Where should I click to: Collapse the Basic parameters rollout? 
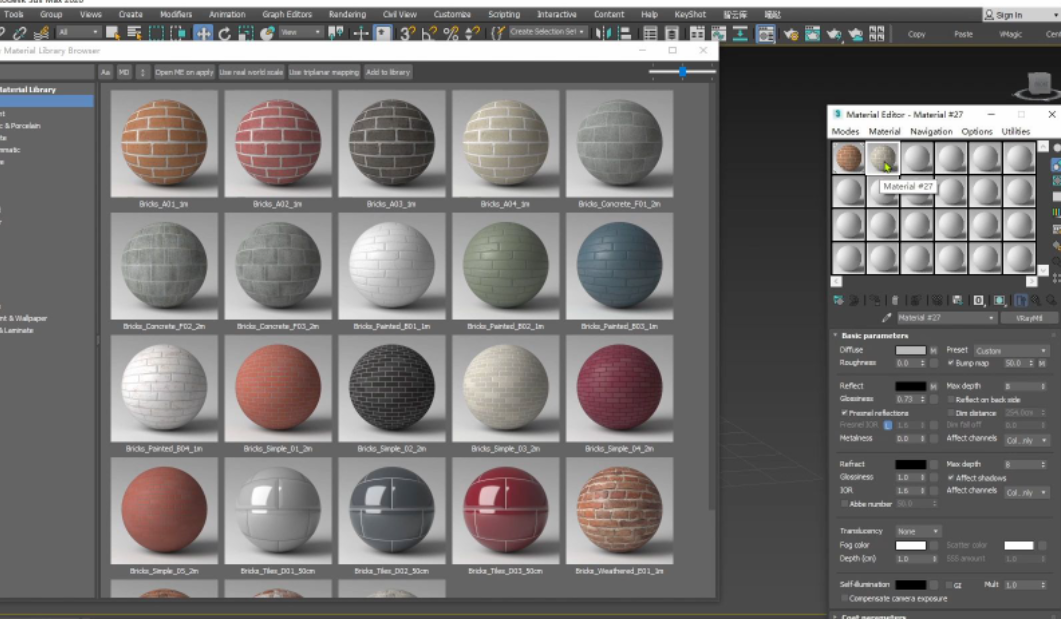[x=875, y=336]
